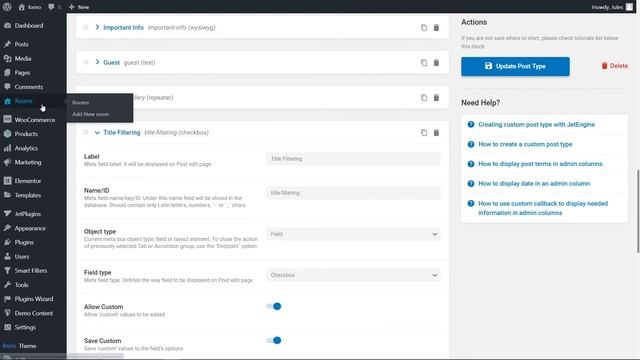
Task: Open How to create a custom post type
Action: pyautogui.click(x=525, y=144)
